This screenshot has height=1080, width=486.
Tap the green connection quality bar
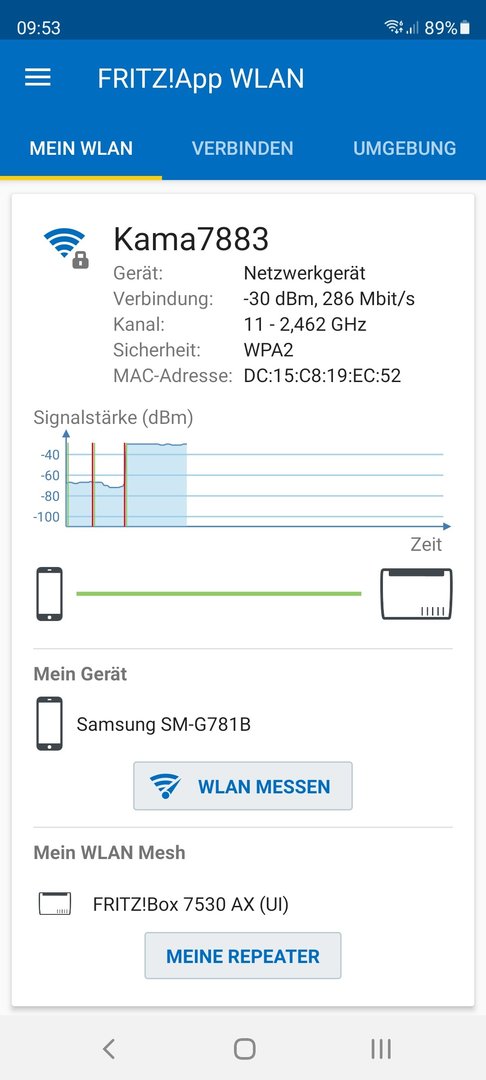point(219,593)
